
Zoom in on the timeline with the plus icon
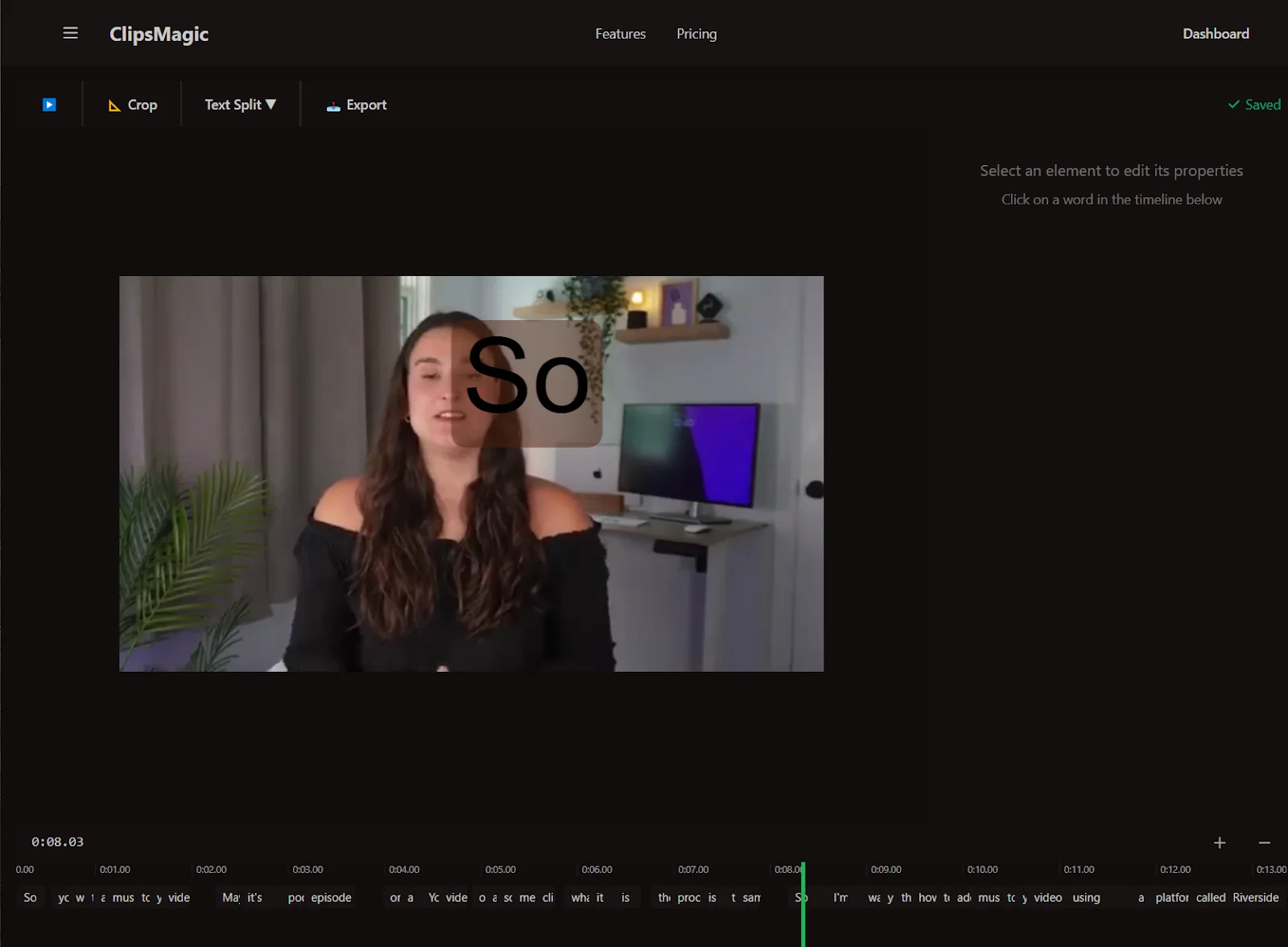[1220, 842]
